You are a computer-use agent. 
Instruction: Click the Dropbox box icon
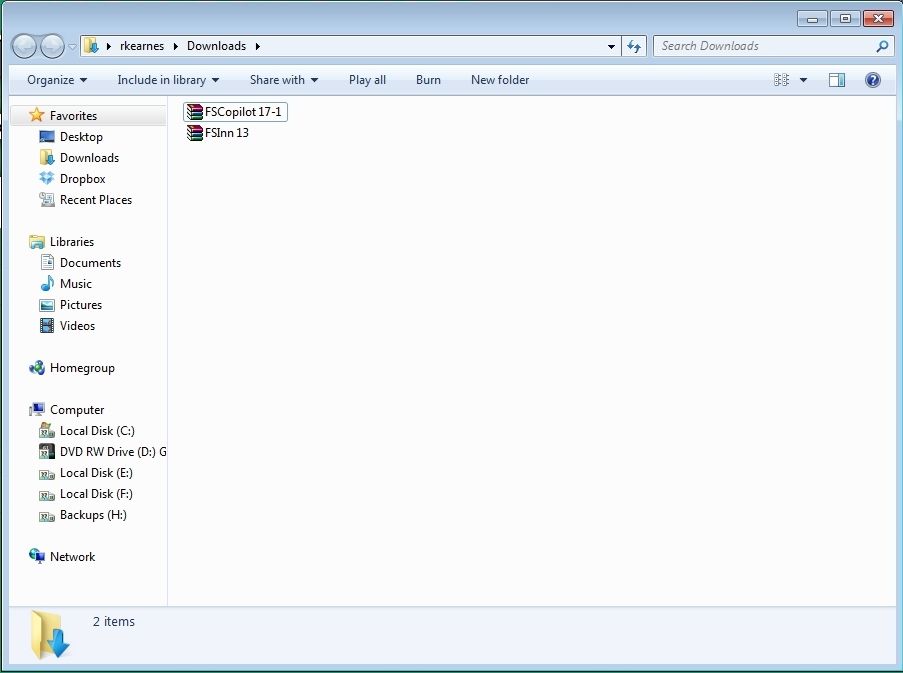point(47,178)
